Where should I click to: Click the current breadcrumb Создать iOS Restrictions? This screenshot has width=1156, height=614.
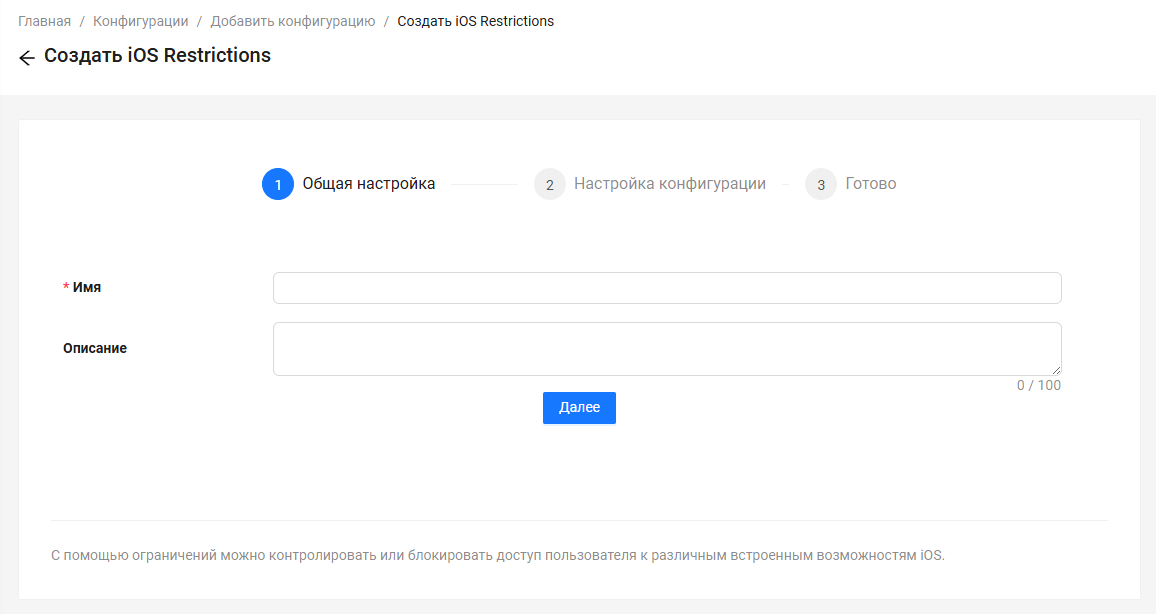[x=475, y=21]
